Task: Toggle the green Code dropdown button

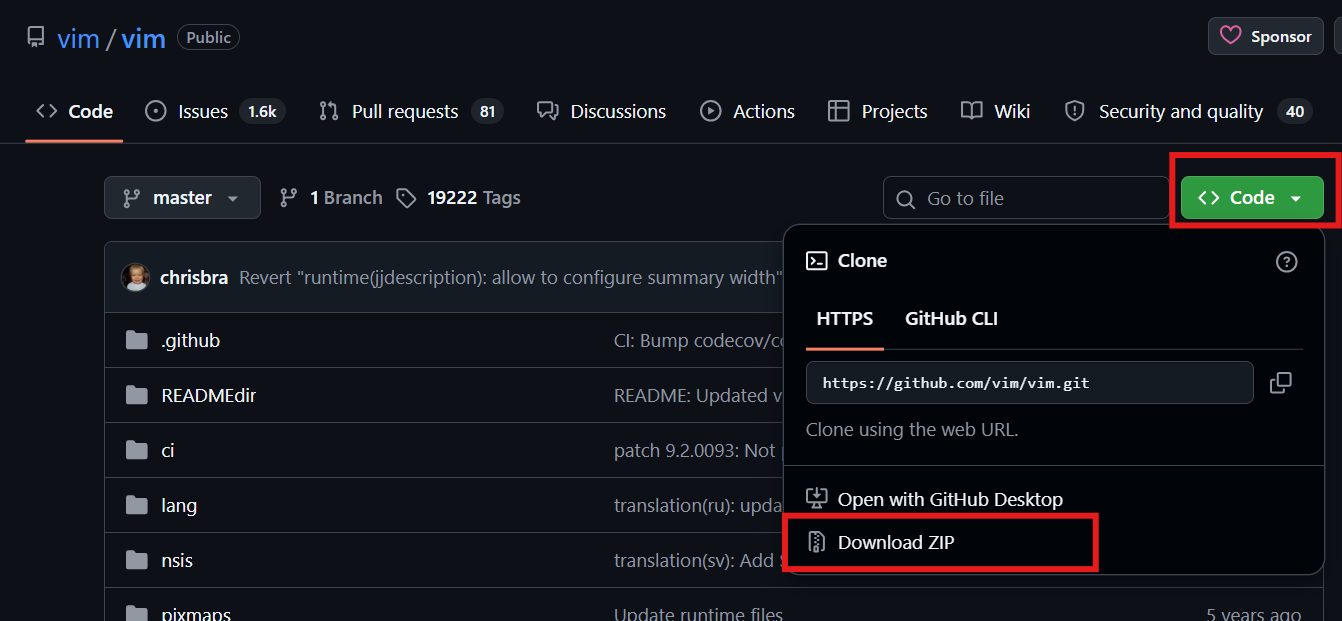Action: pos(1252,198)
